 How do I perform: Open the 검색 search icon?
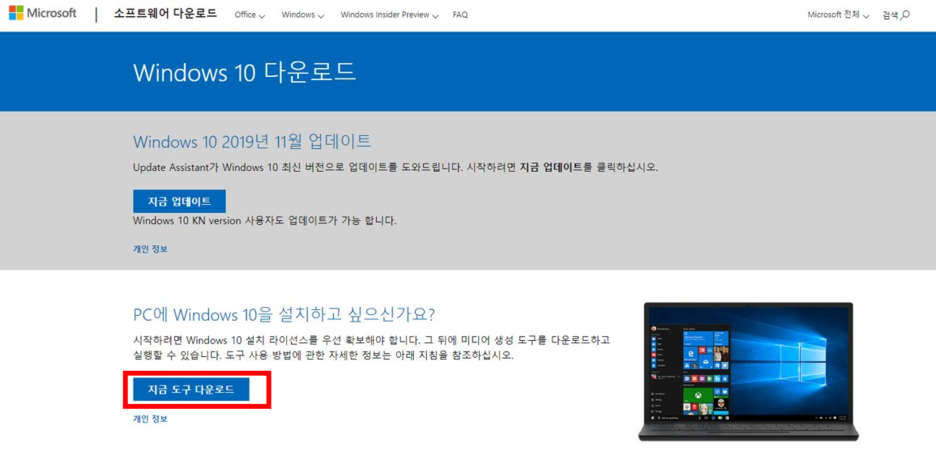click(x=896, y=15)
